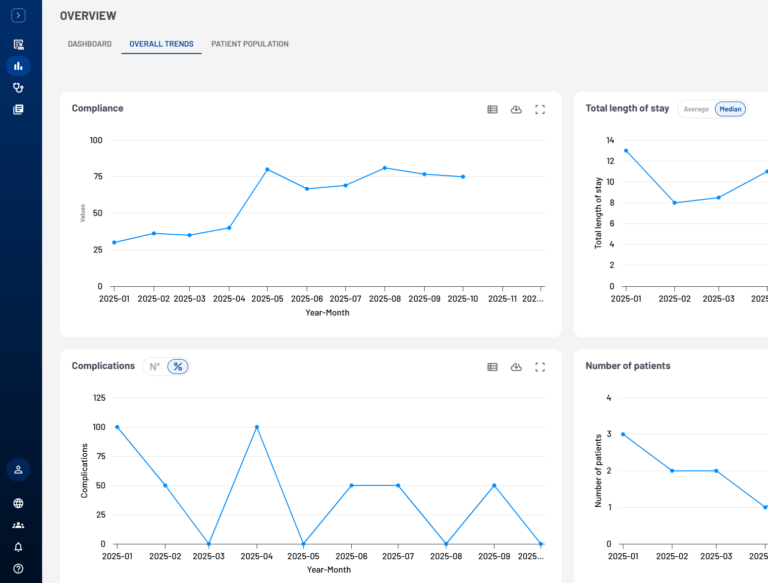Open the team members sidebar icon

18,525
